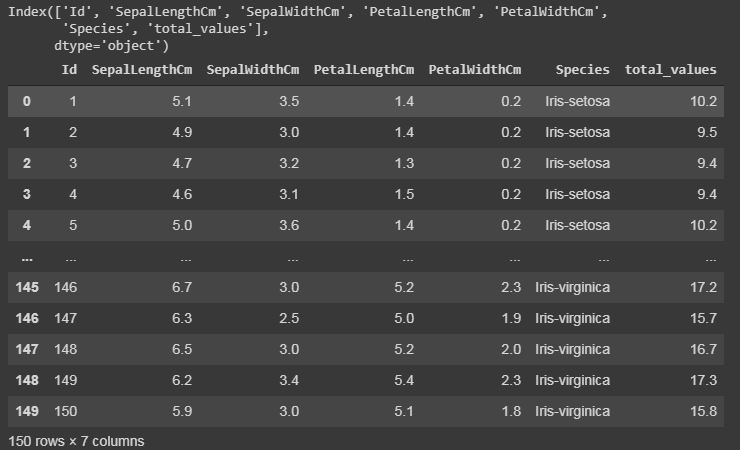The height and width of the screenshot is (450, 740).
Task: Click the Id column header
Action: click(69, 70)
